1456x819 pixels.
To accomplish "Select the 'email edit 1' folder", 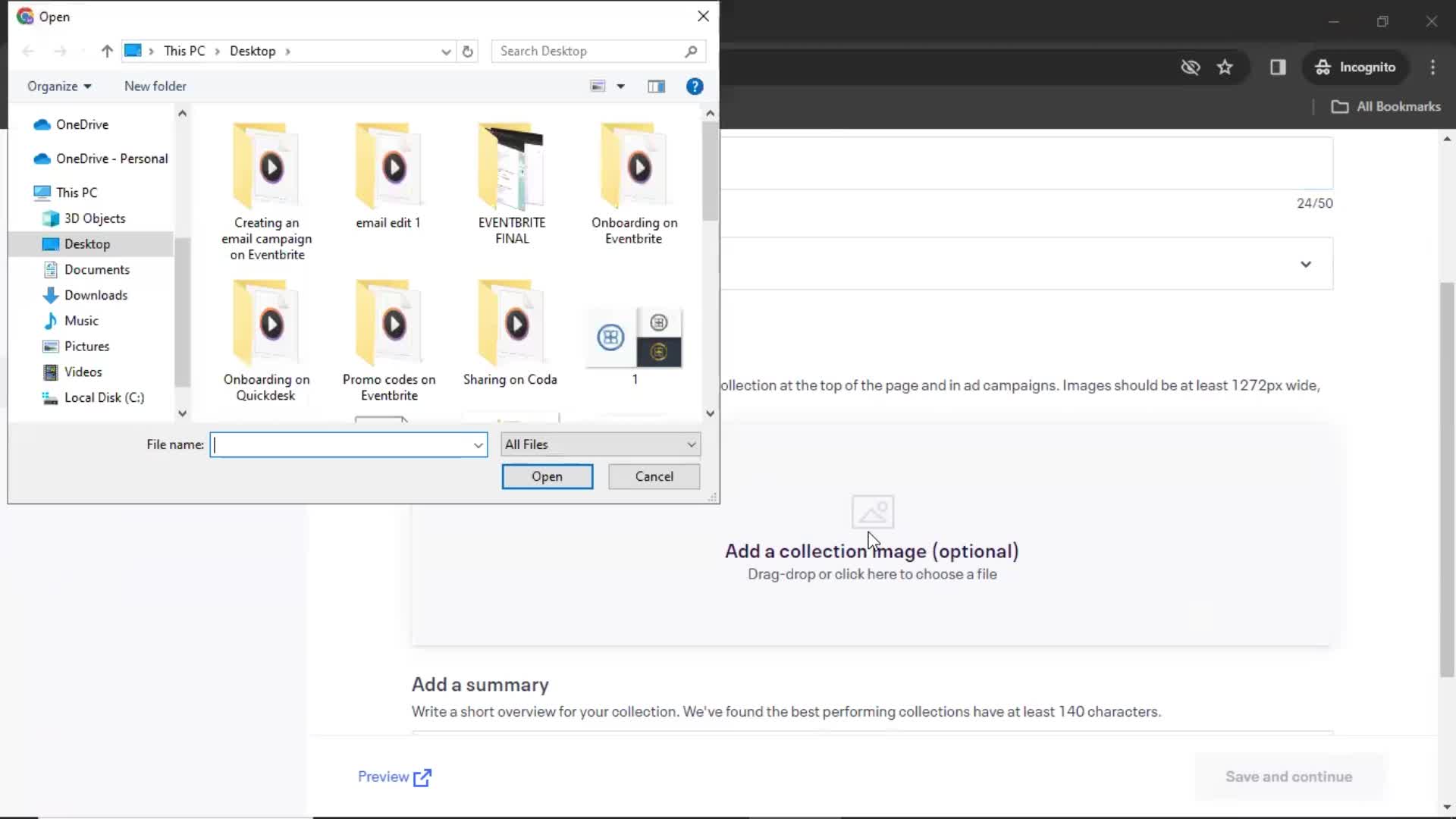I will point(388,176).
